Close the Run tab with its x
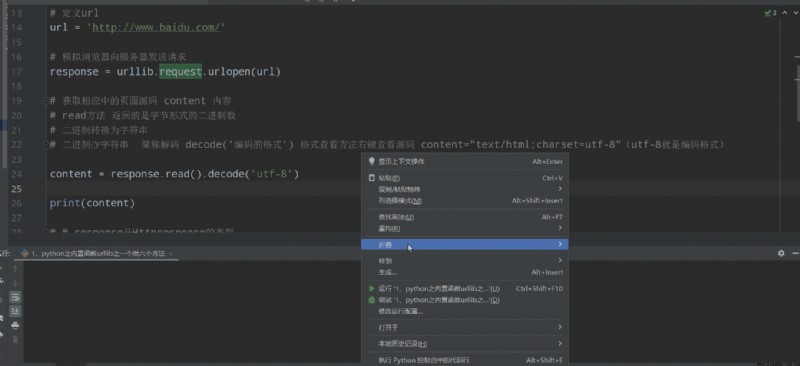Viewport: 800px width, 366px height. pos(170,253)
